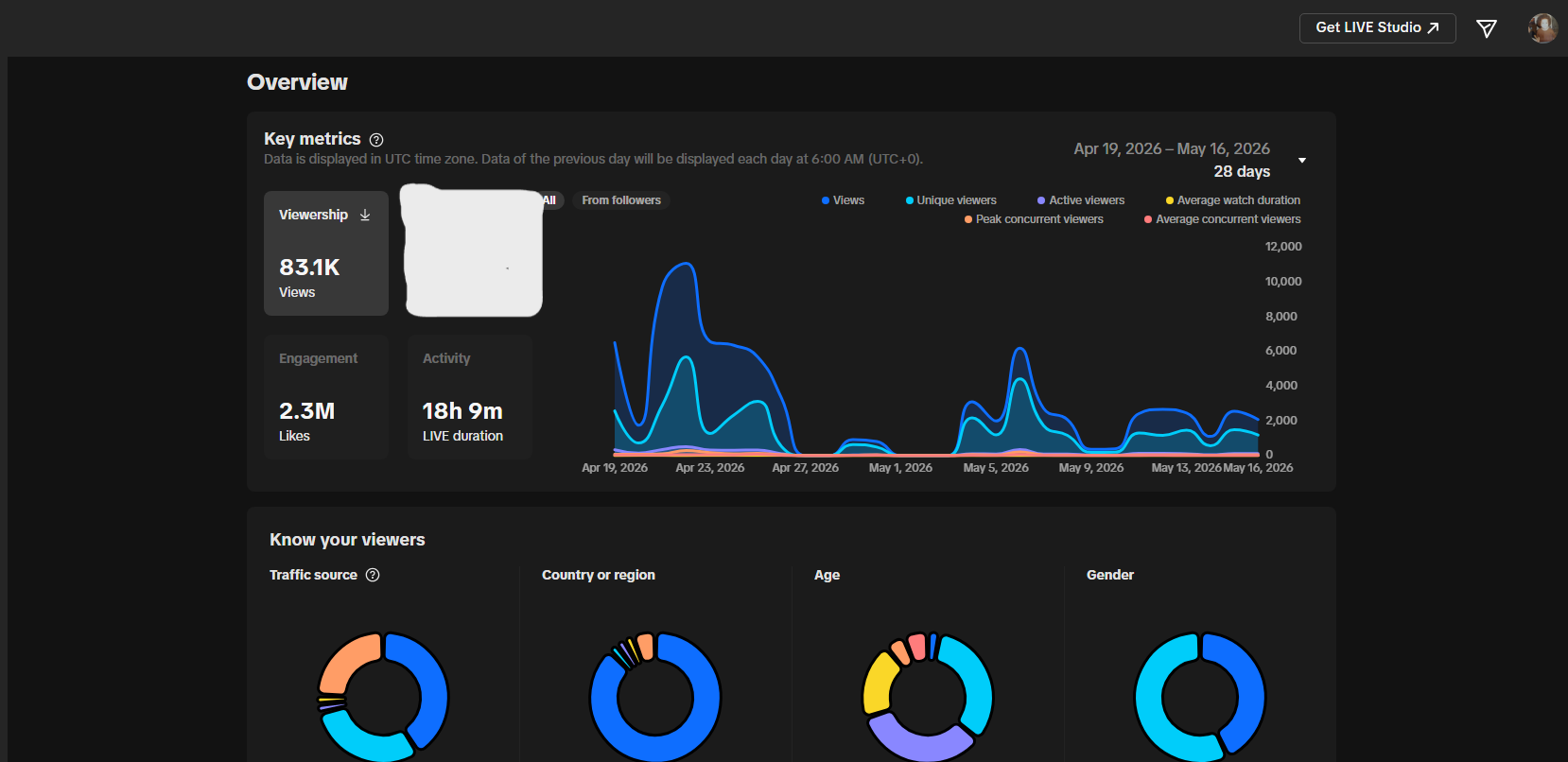Switch to the From followers filter
The height and width of the screenshot is (762, 1568).
click(621, 200)
